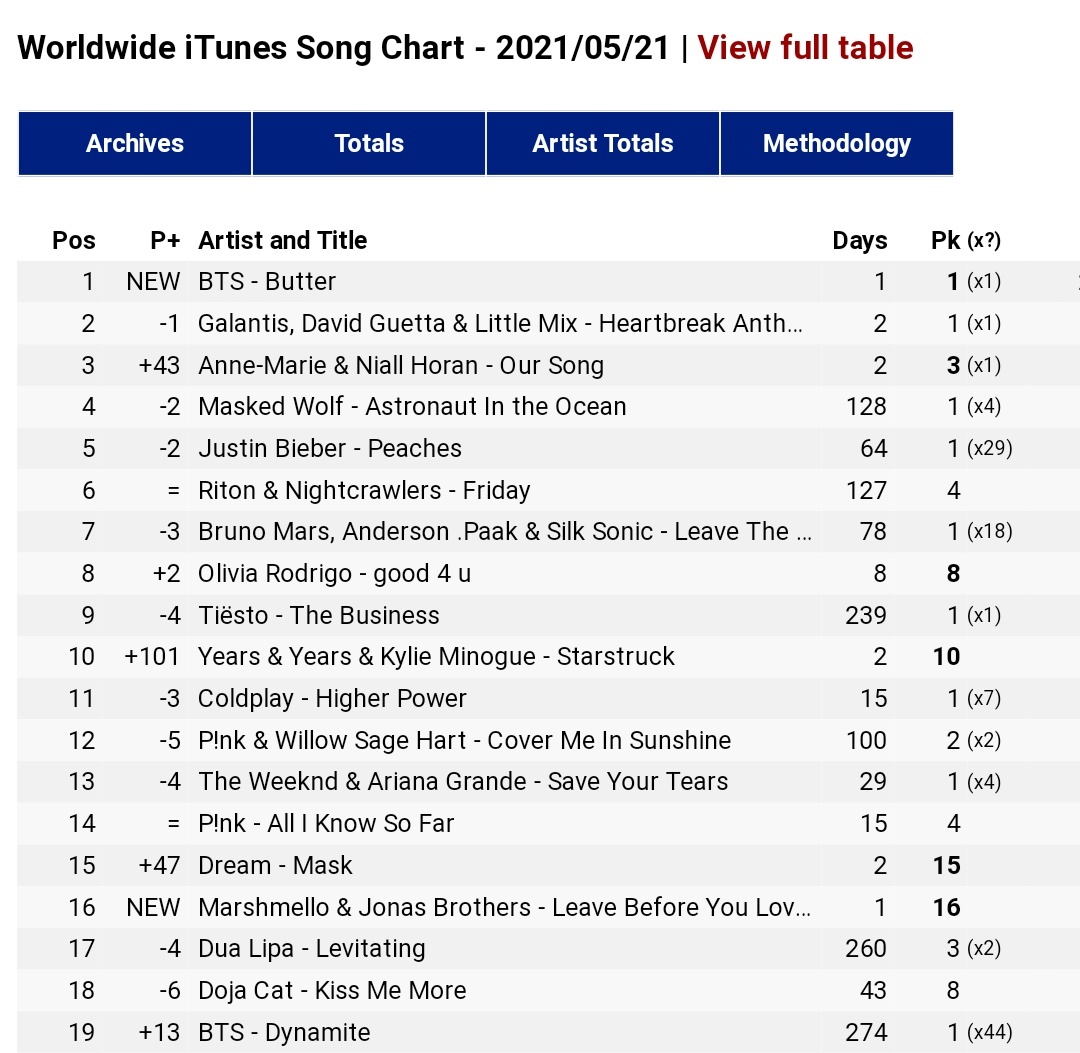Select the BTS - Dynamite row
1080x1053 pixels.
pyautogui.click(x=284, y=1033)
